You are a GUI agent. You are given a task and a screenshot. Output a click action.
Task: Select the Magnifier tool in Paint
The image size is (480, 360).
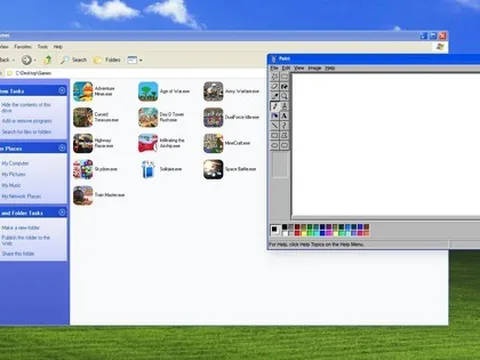point(284,96)
